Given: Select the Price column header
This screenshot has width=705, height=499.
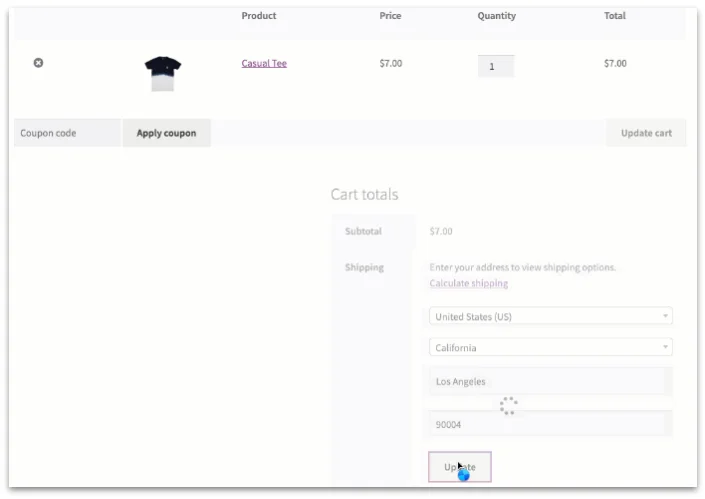Looking at the screenshot, I should tap(390, 16).
